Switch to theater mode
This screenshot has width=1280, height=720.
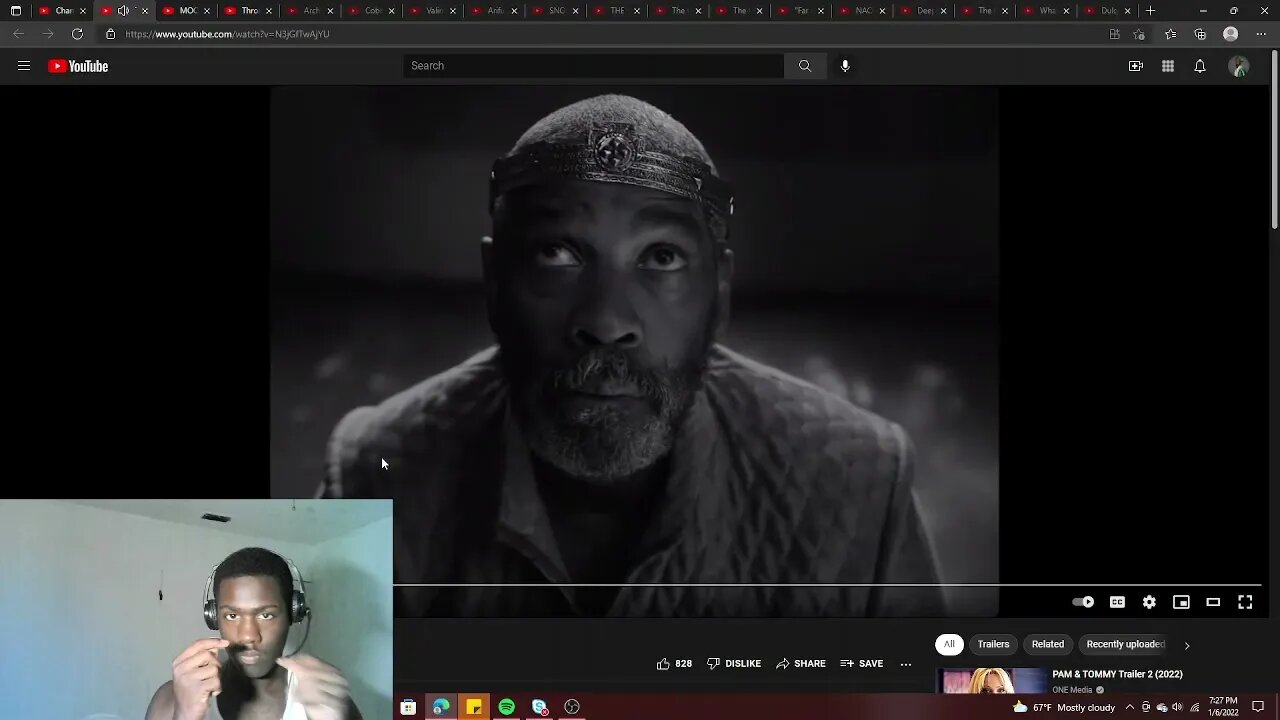pos(1213,602)
